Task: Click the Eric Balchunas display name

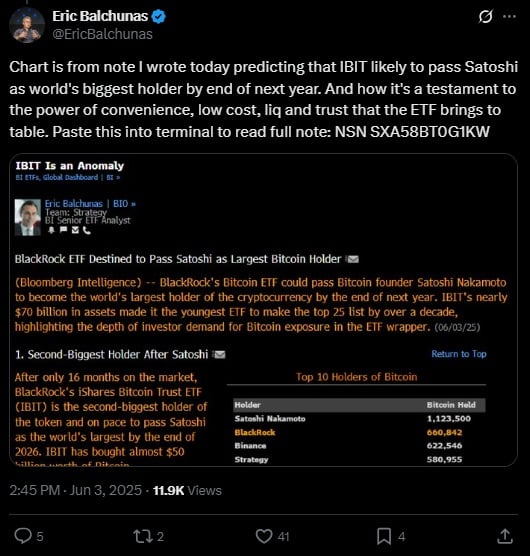Action: 100,16
